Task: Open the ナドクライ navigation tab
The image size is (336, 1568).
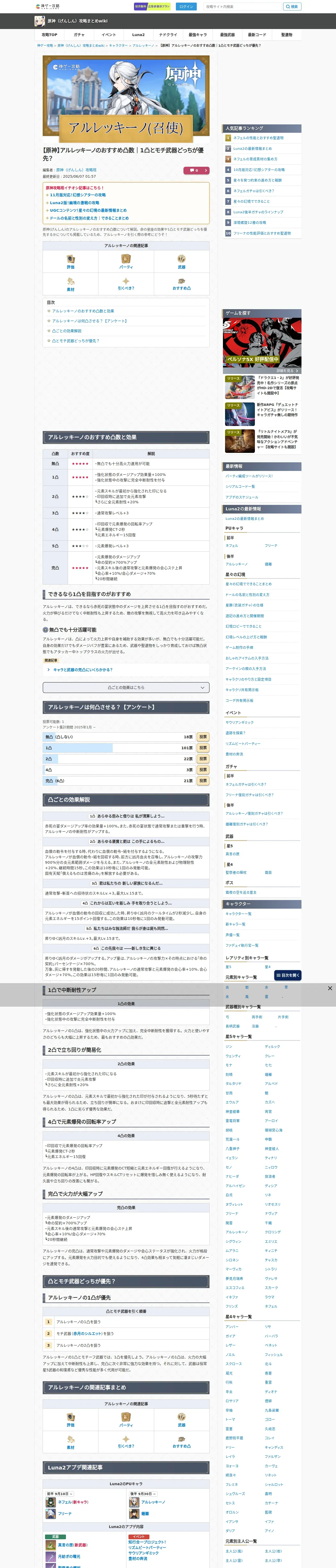Action: [168, 35]
